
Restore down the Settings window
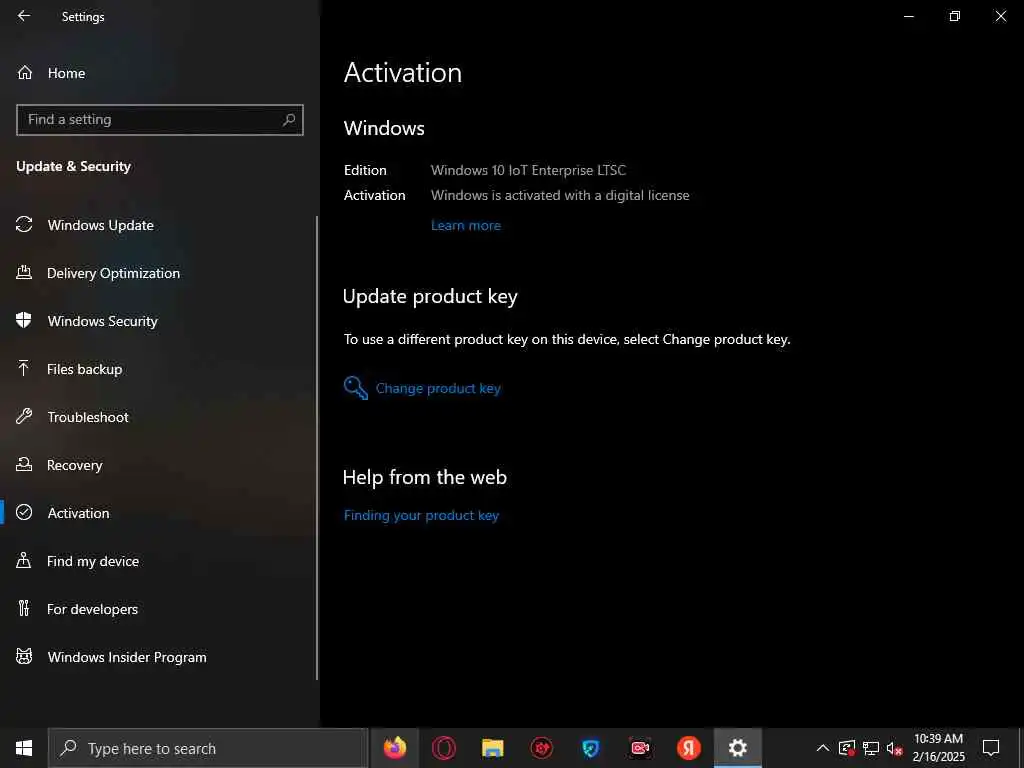point(955,16)
